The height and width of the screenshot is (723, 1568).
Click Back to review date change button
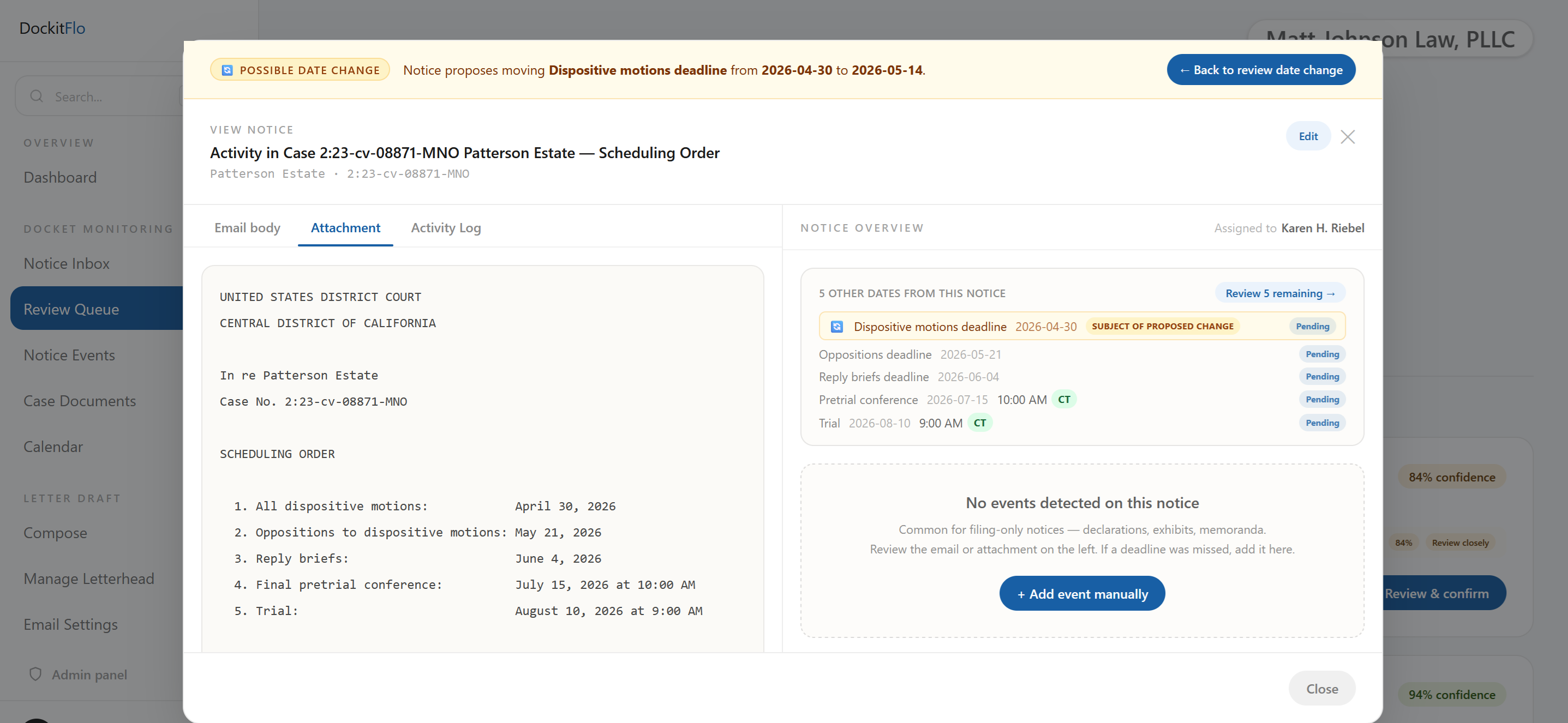[1261, 70]
